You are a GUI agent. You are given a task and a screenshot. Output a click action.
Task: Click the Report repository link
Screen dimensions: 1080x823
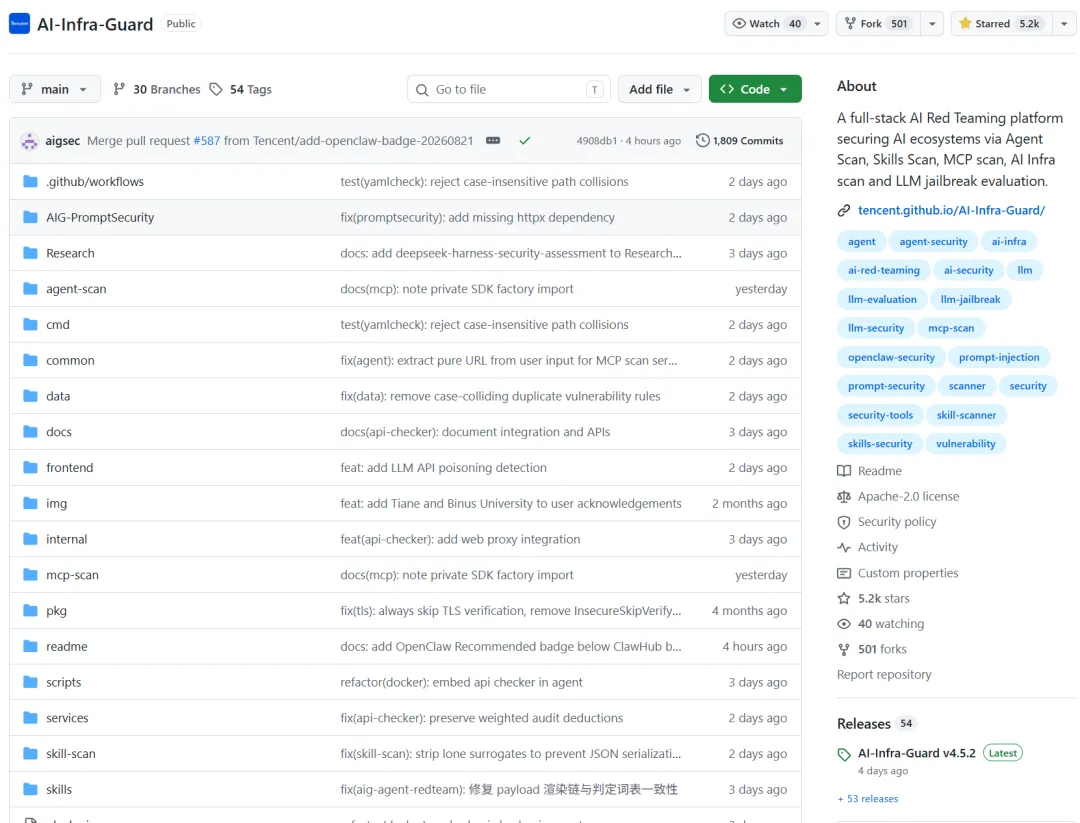tap(884, 675)
